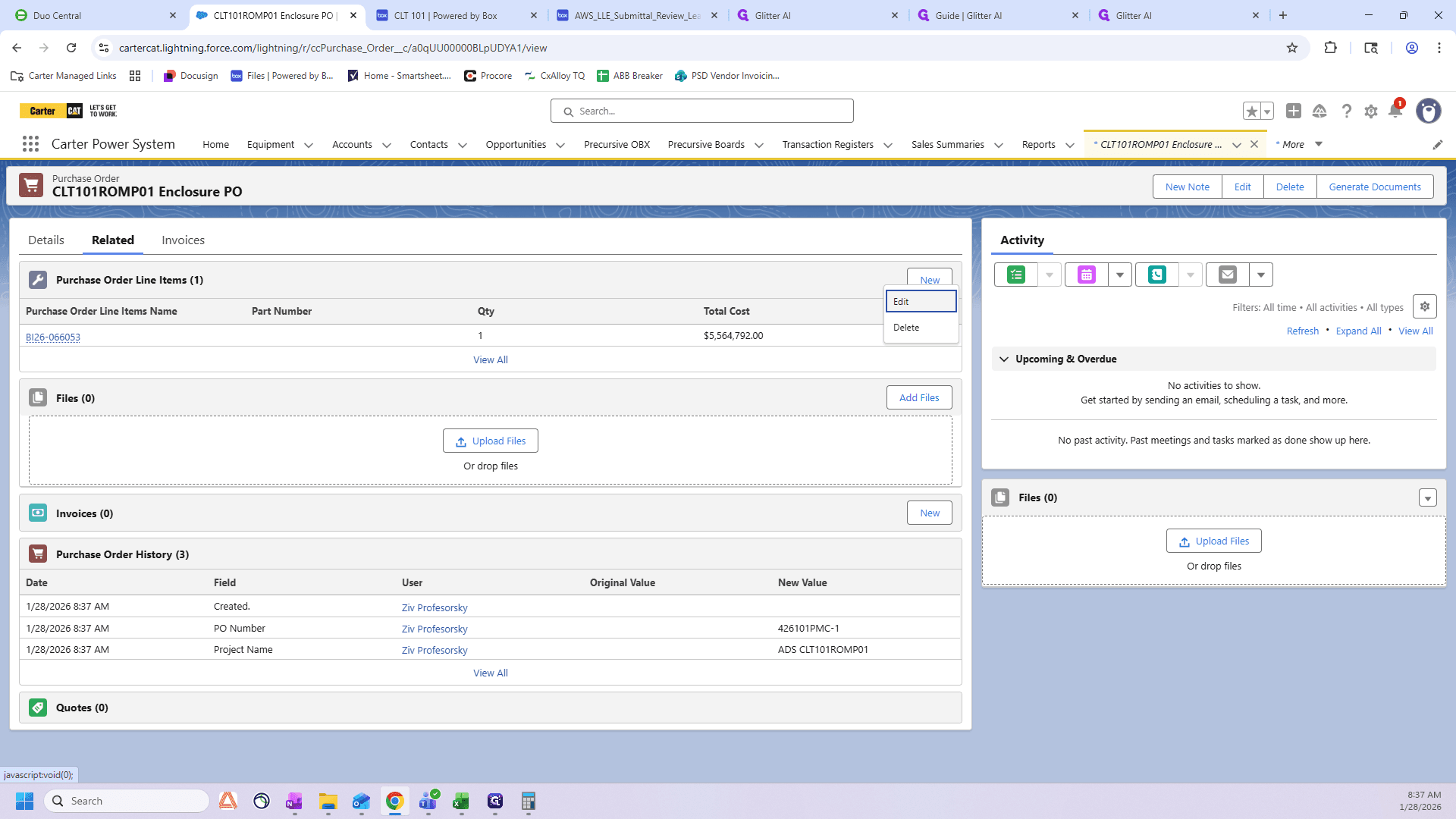Open line item BI26-066053 link
This screenshot has width=1456, height=819.
[x=53, y=337]
